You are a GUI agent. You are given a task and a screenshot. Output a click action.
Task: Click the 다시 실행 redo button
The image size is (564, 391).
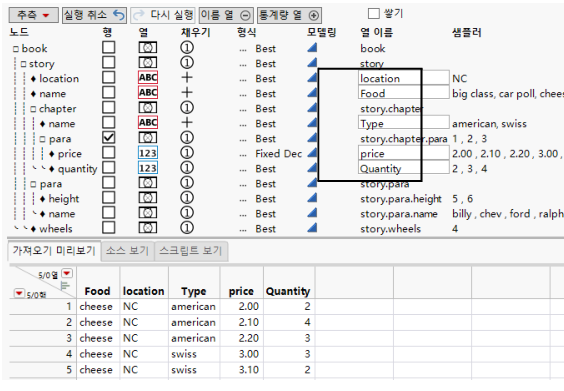[x=163, y=15]
